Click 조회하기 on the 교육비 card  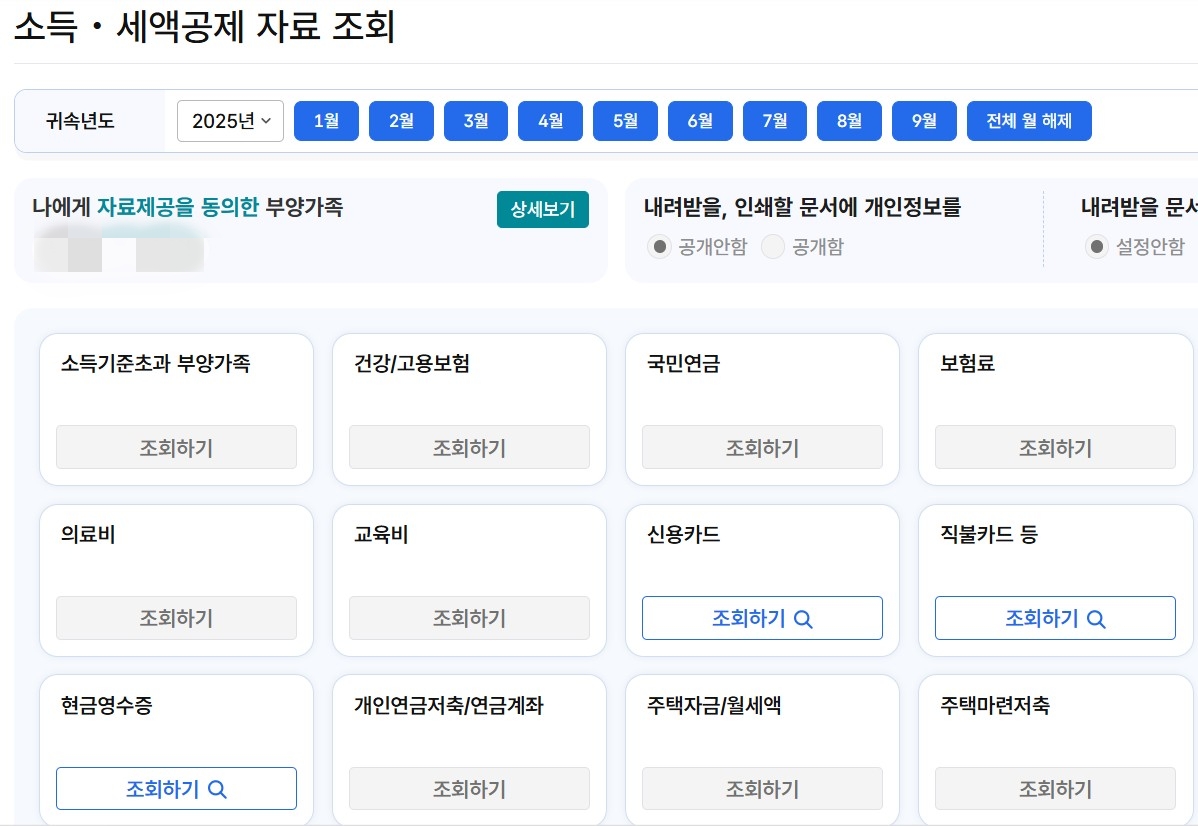[469, 618]
